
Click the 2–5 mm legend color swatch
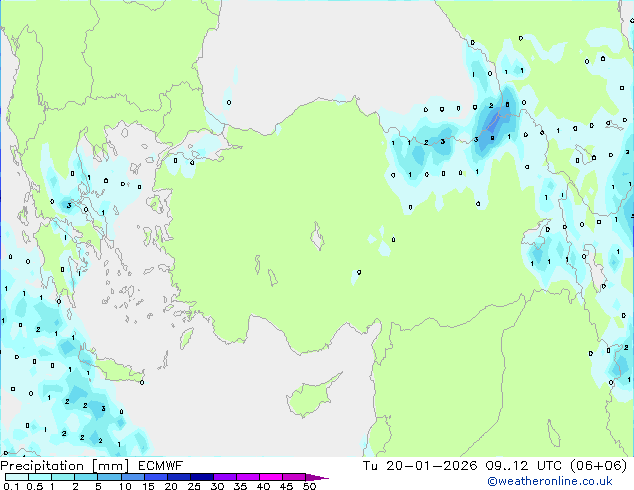86,477
